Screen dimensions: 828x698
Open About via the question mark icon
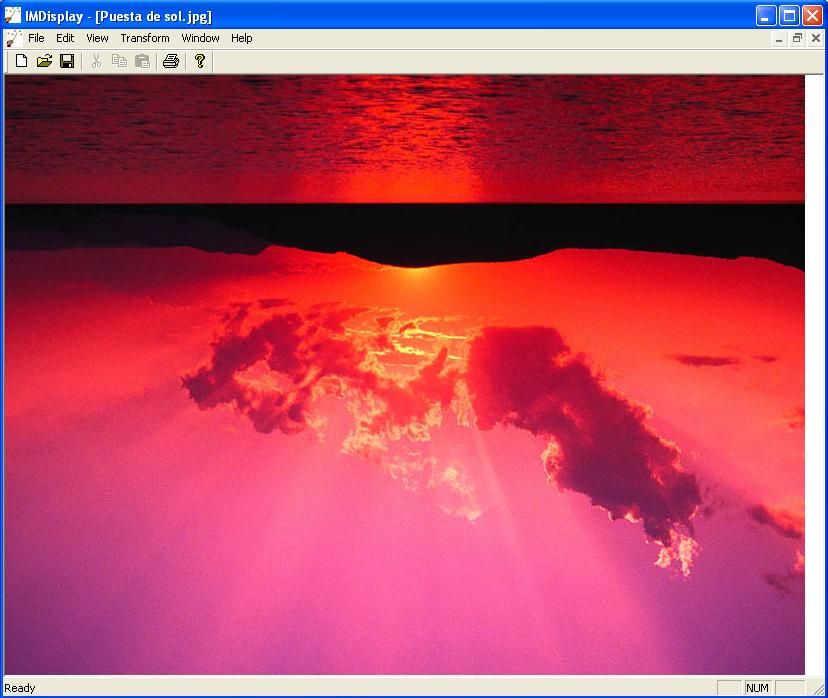click(x=200, y=61)
